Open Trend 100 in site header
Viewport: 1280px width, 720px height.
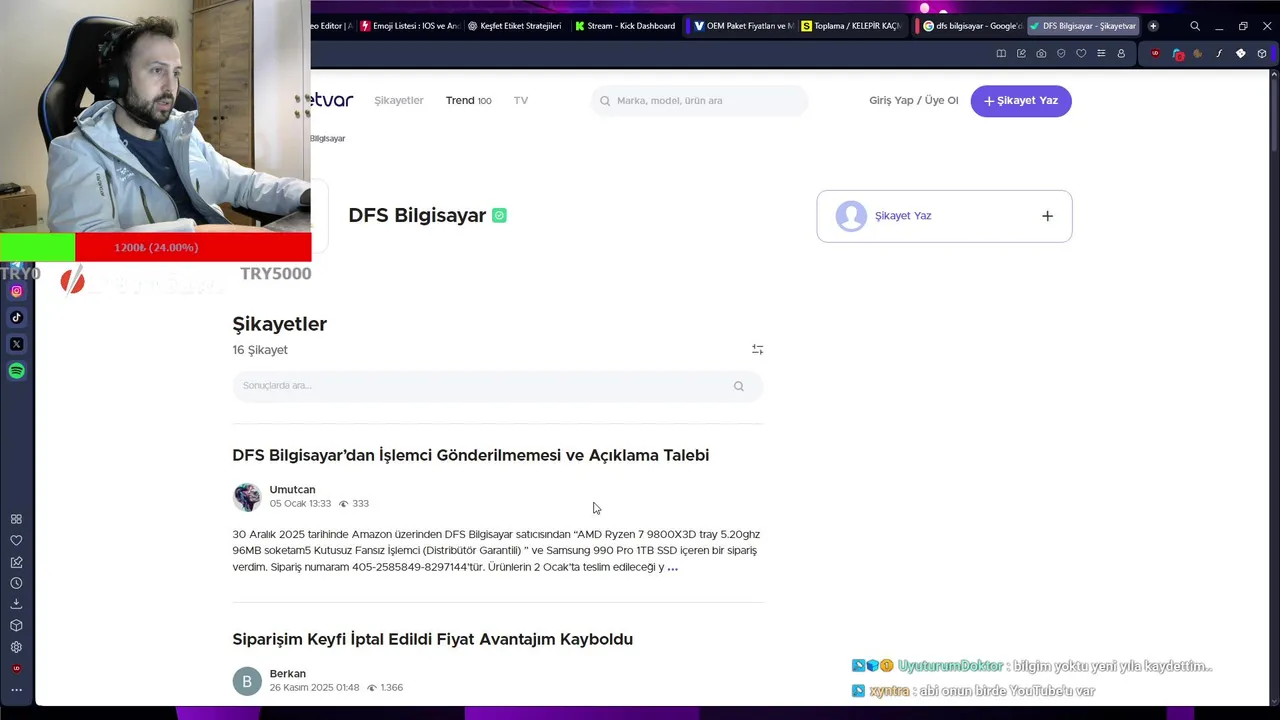pyautogui.click(x=468, y=100)
